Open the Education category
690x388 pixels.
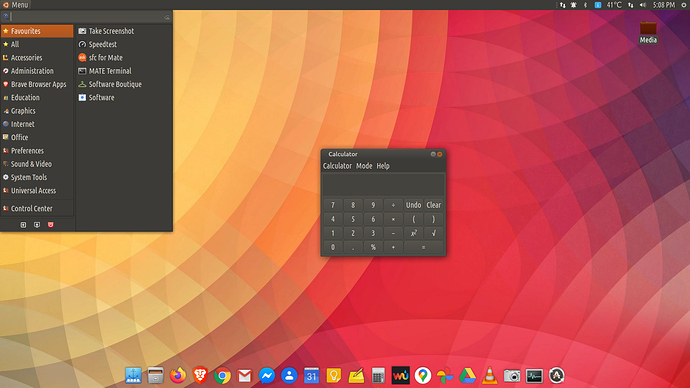pos(37,97)
